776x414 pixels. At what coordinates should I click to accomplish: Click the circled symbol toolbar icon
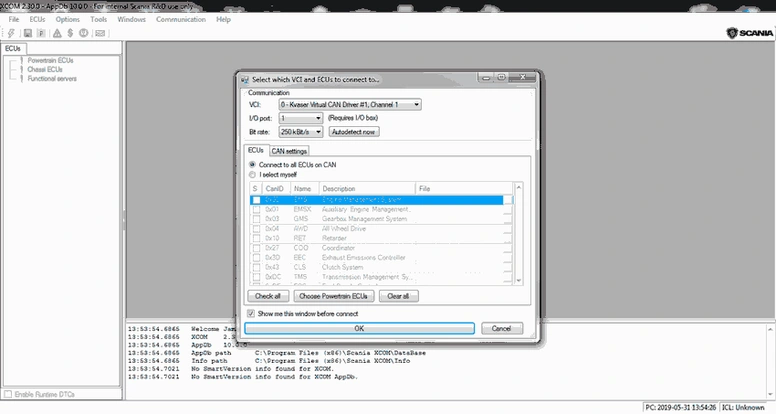point(84,33)
